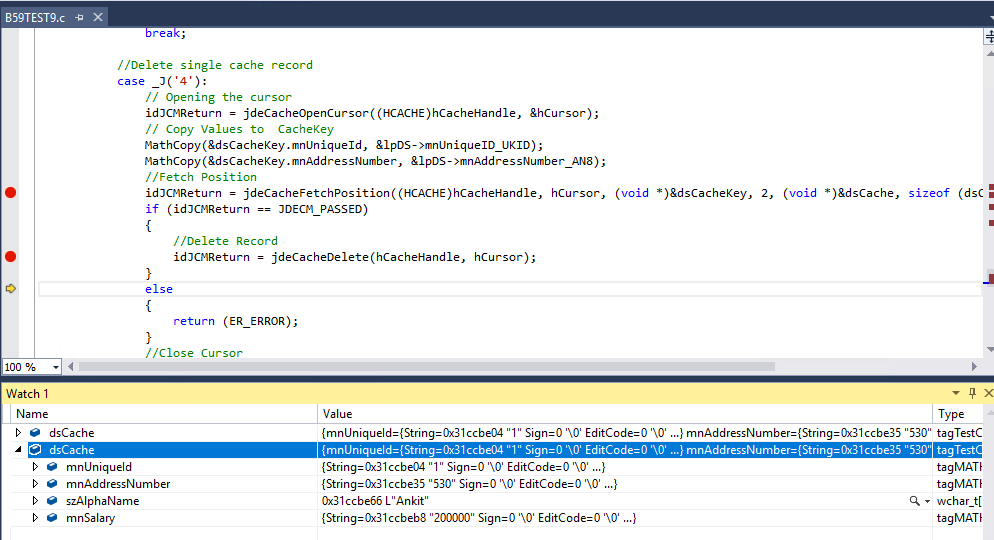Click mnSalary value containing "200000"
This screenshot has height=540, width=994.
[479, 518]
